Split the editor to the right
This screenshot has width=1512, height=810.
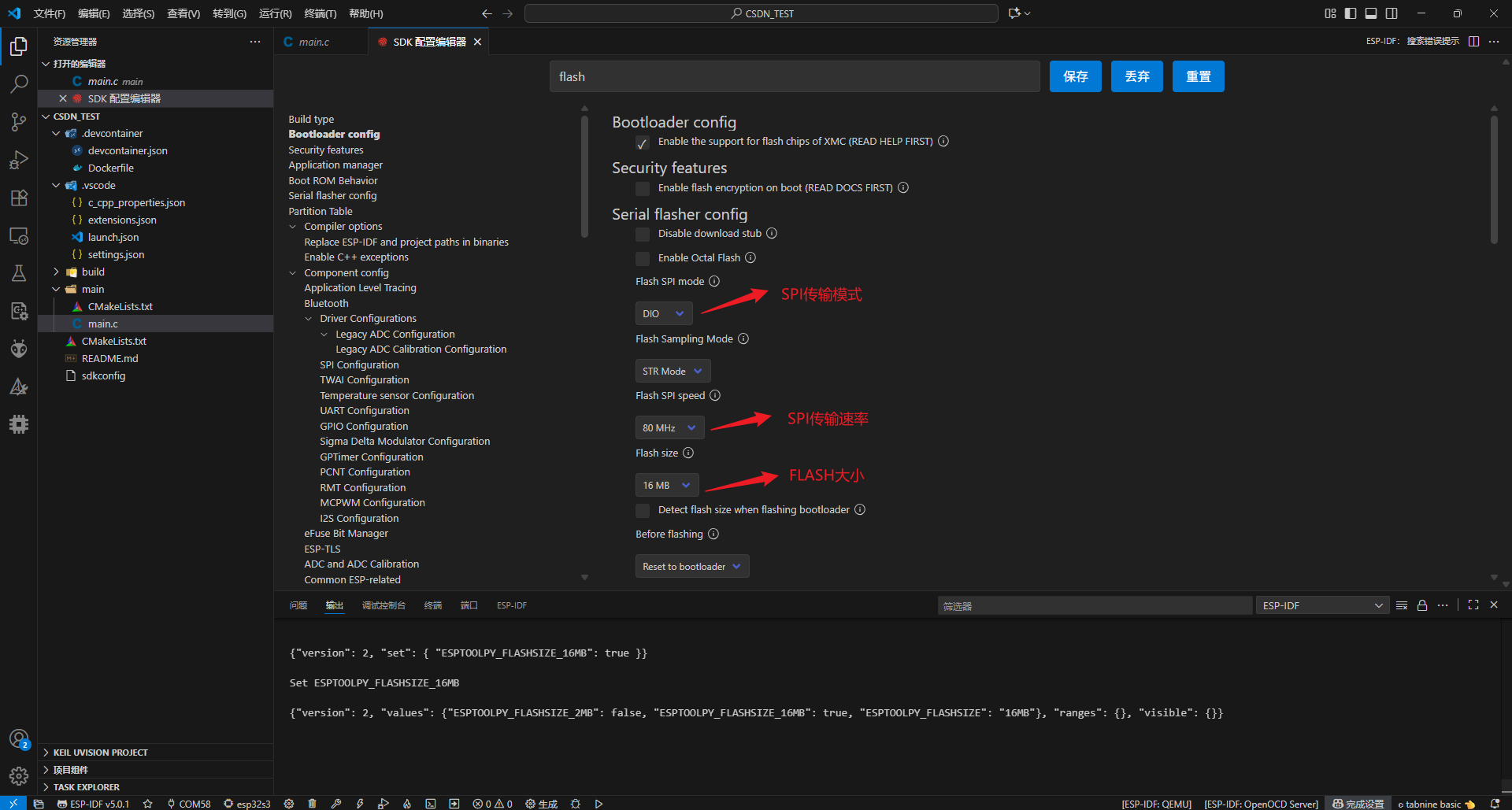1474,41
